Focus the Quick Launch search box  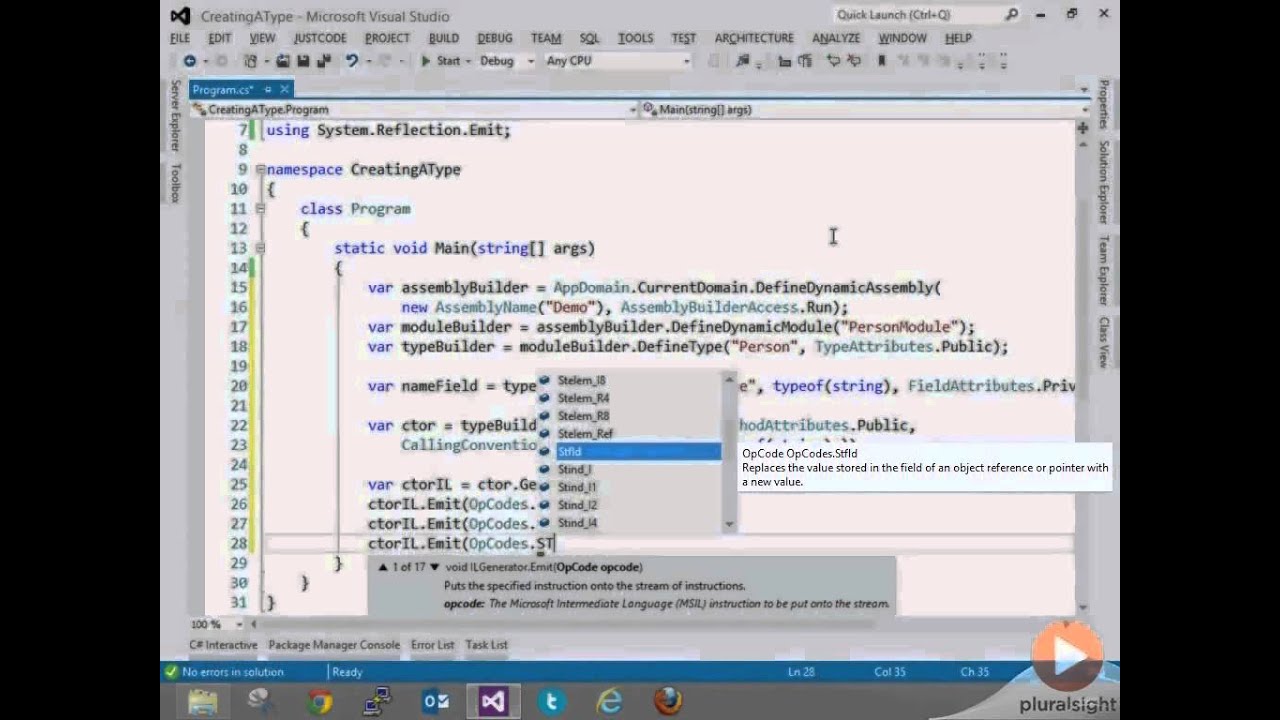917,15
